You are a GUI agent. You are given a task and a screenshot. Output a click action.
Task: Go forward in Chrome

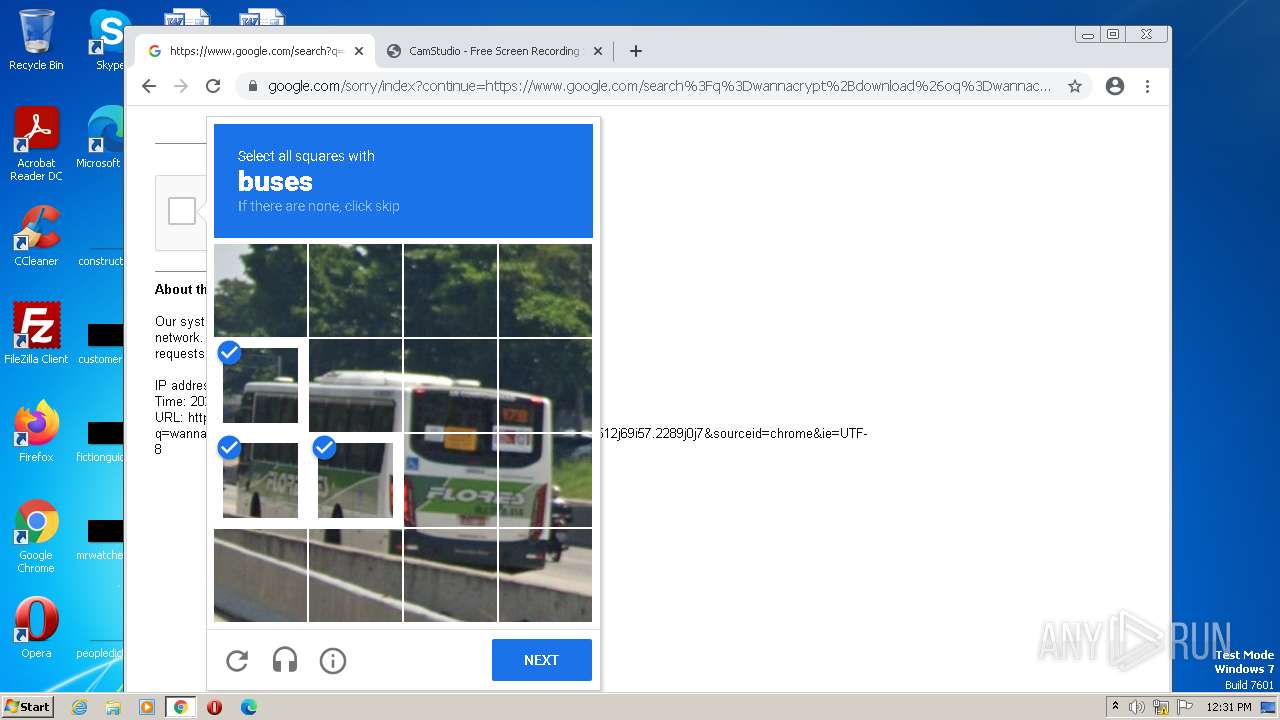pos(181,86)
